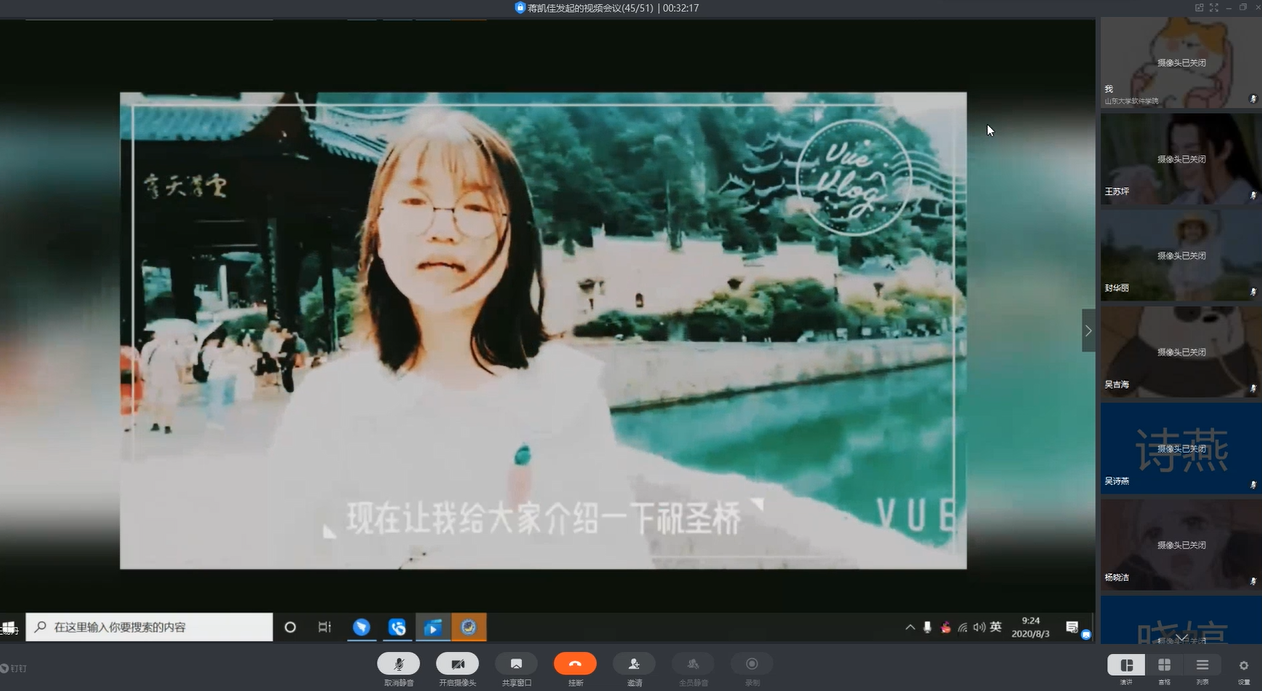Open the invite participants dialog (邀请)
The image size is (1262, 691).
[x=634, y=664]
